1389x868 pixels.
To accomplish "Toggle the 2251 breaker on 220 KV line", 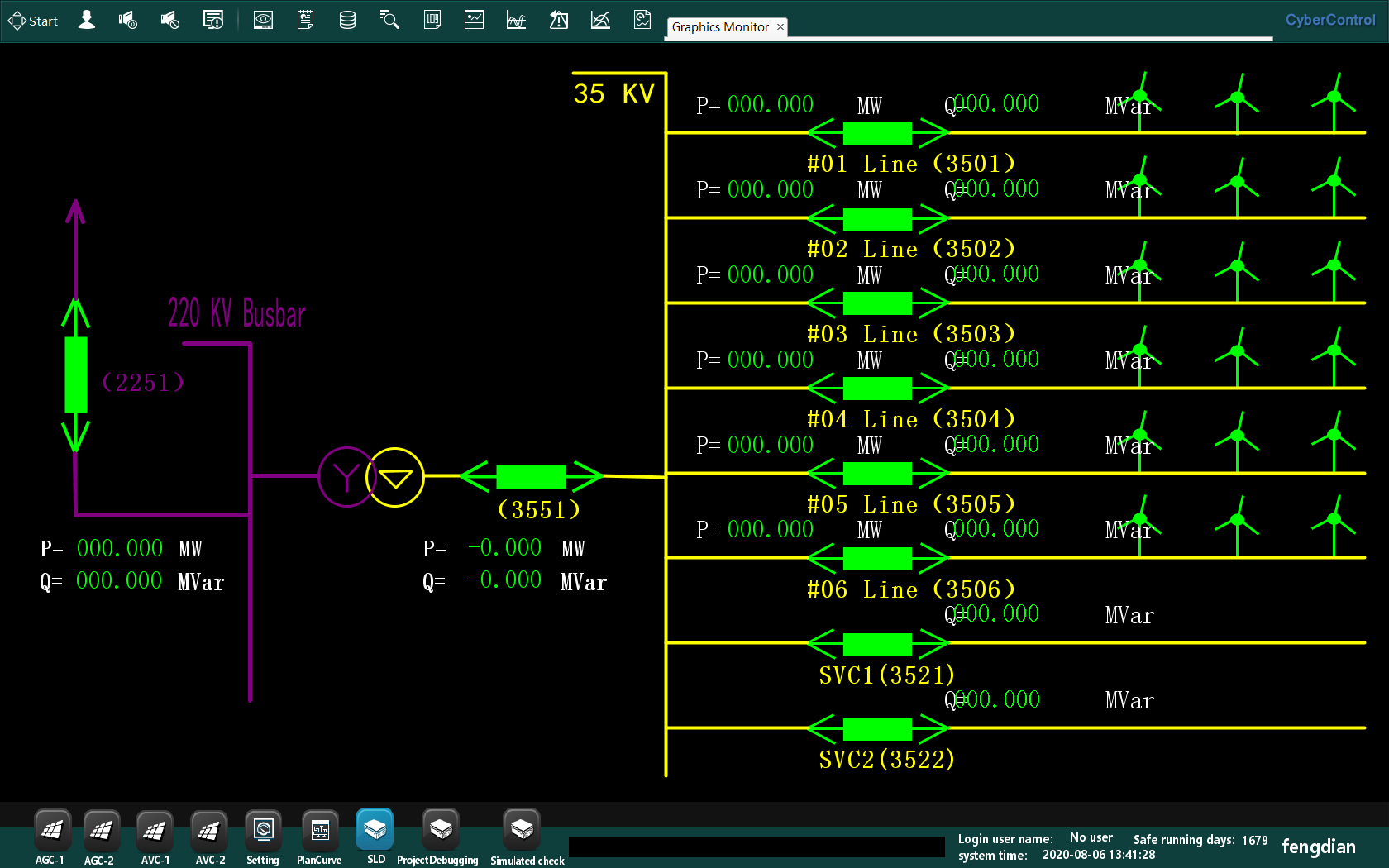I will (76, 374).
